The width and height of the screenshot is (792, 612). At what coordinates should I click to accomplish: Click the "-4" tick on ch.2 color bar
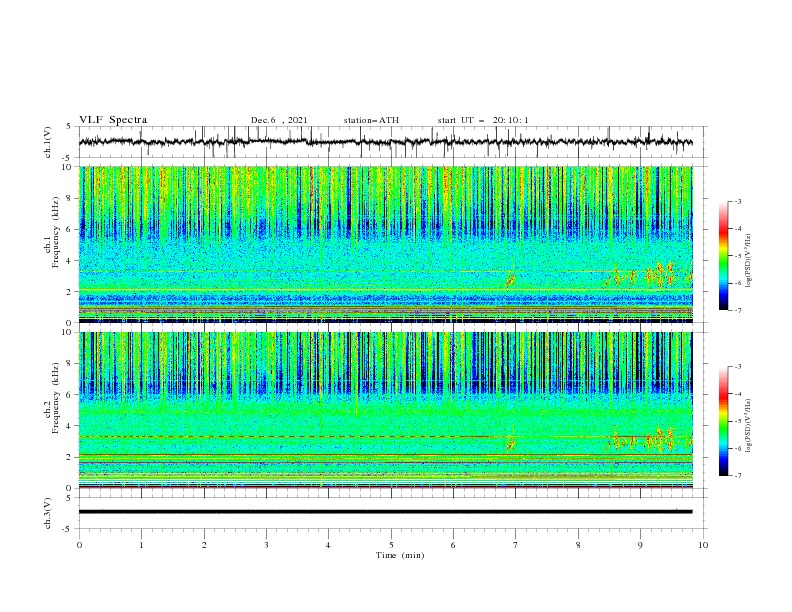pyautogui.click(x=737, y=394)
